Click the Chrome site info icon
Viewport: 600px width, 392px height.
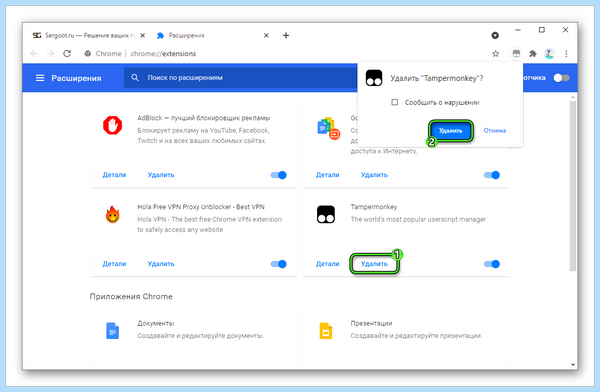click(x=88, y=54)
